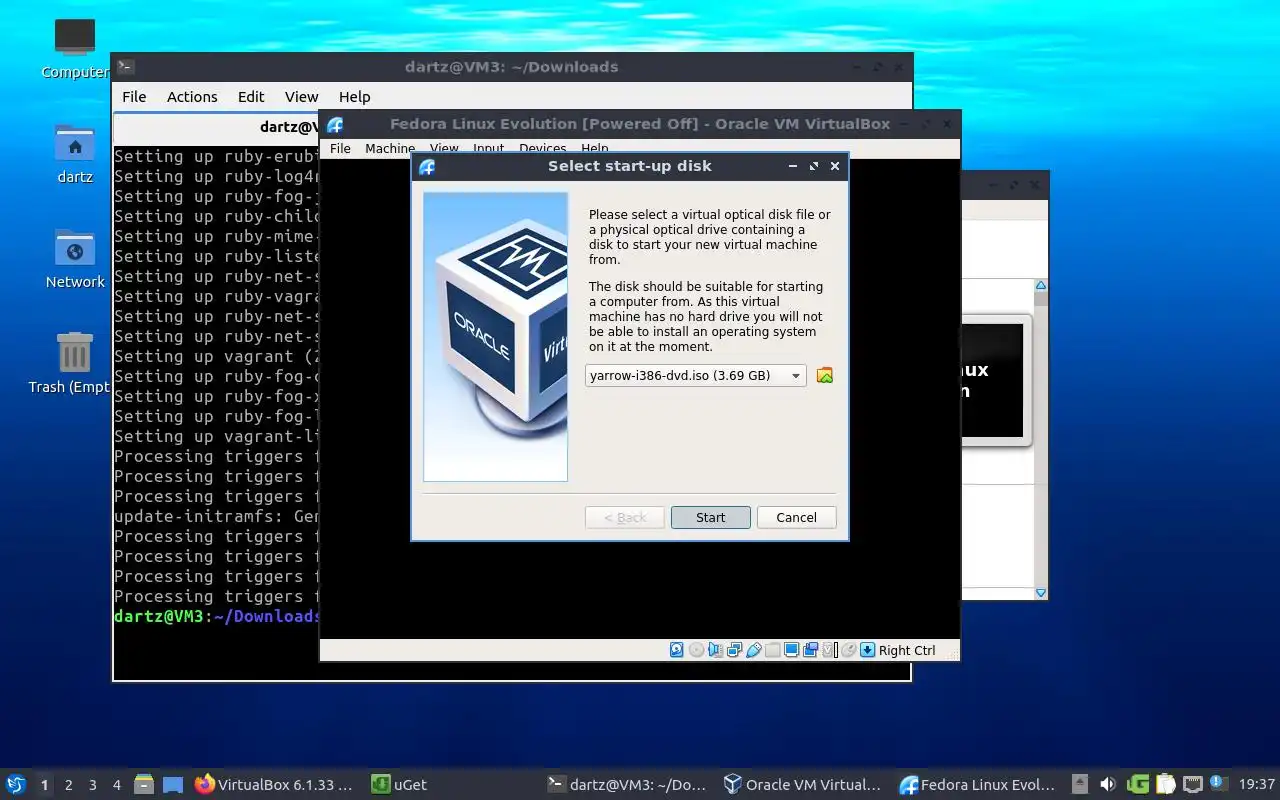Open the file manager launcher in the taskbar
1280x800 pixels.
(x=144, y=785)
